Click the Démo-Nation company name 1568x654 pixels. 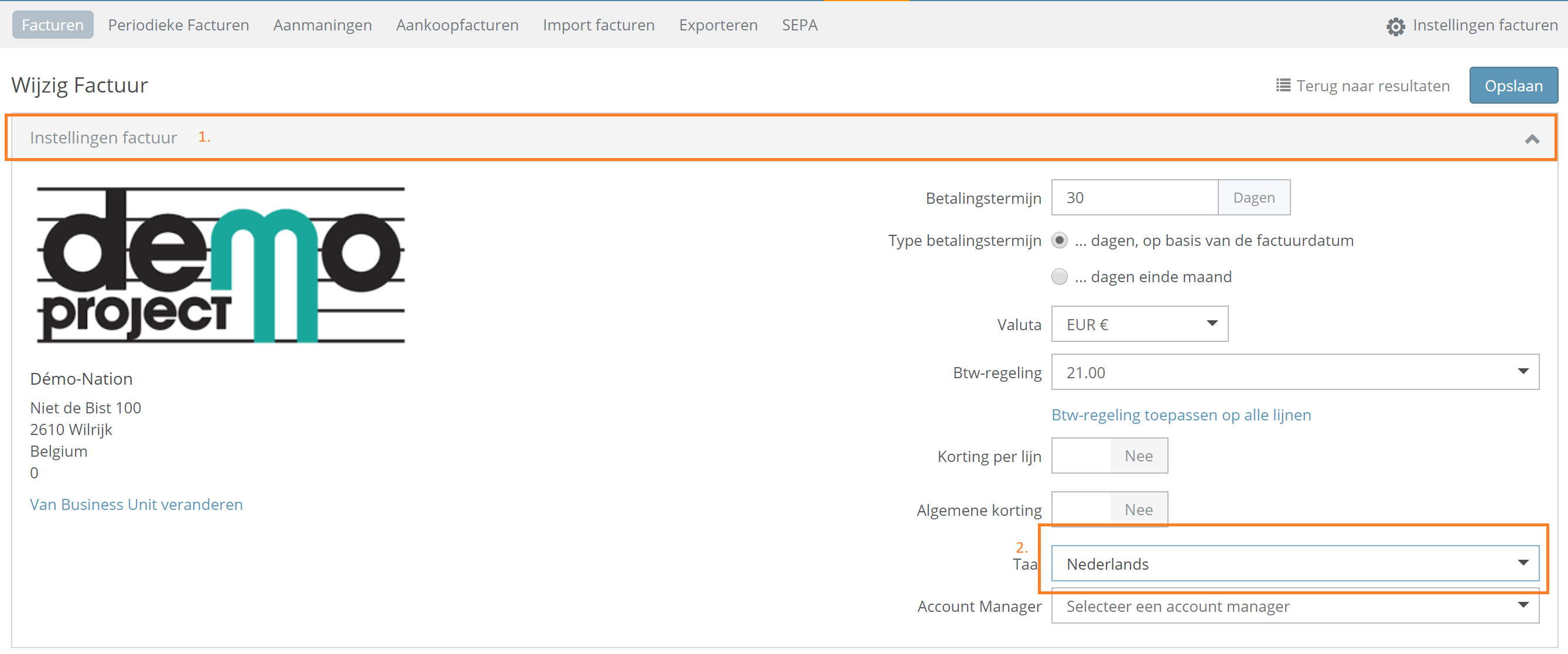81,379
